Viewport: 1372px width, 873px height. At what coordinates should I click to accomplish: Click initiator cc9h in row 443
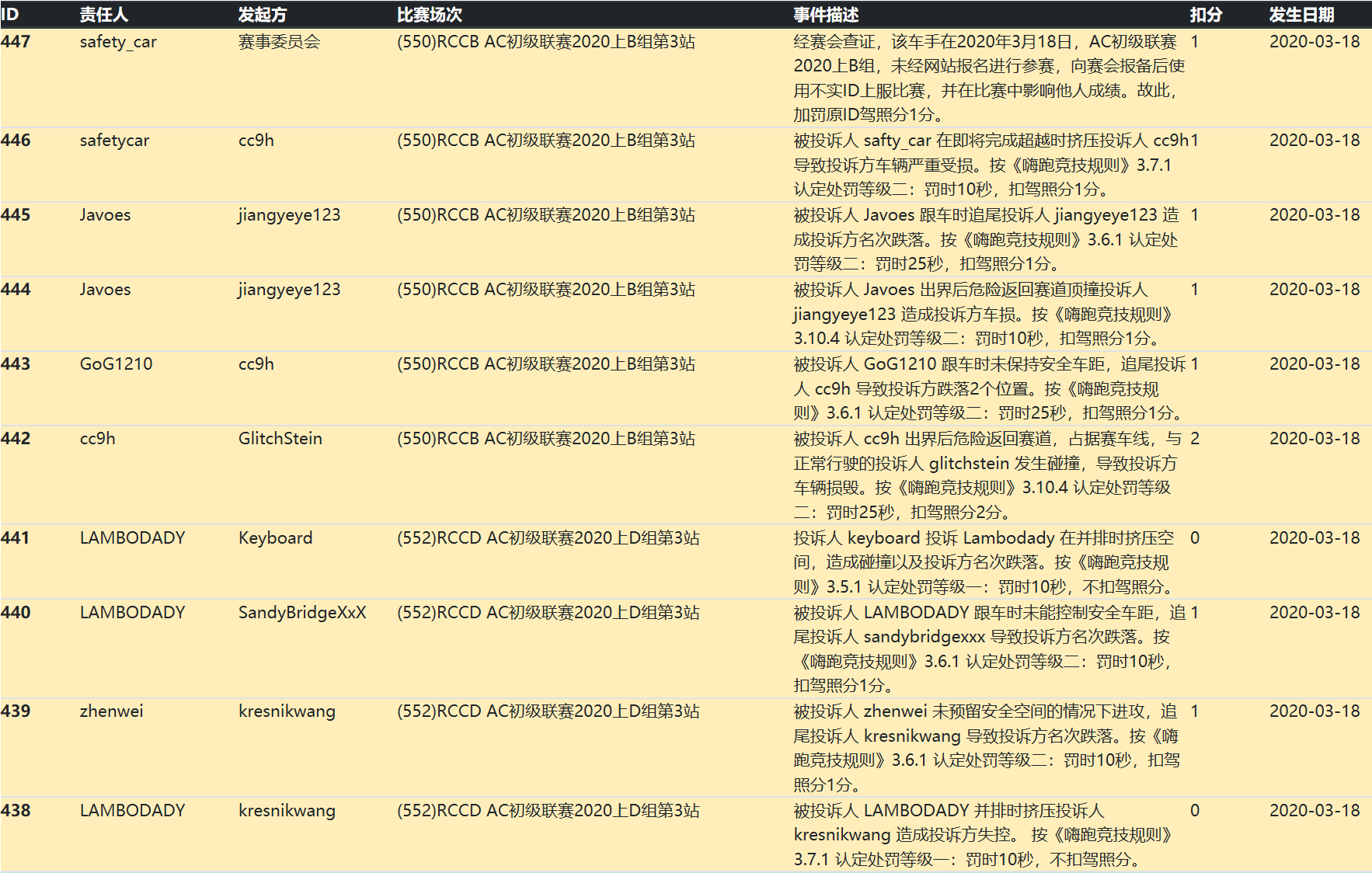click(256, 364)
